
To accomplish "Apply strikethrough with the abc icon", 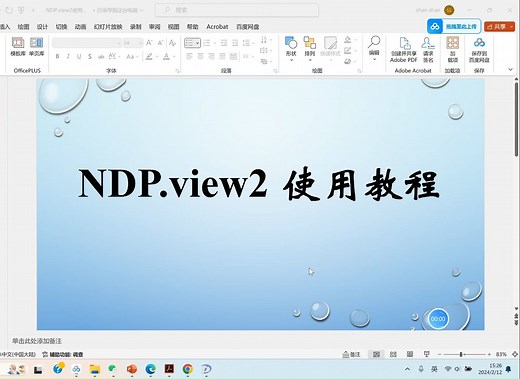I will [101, 56].
